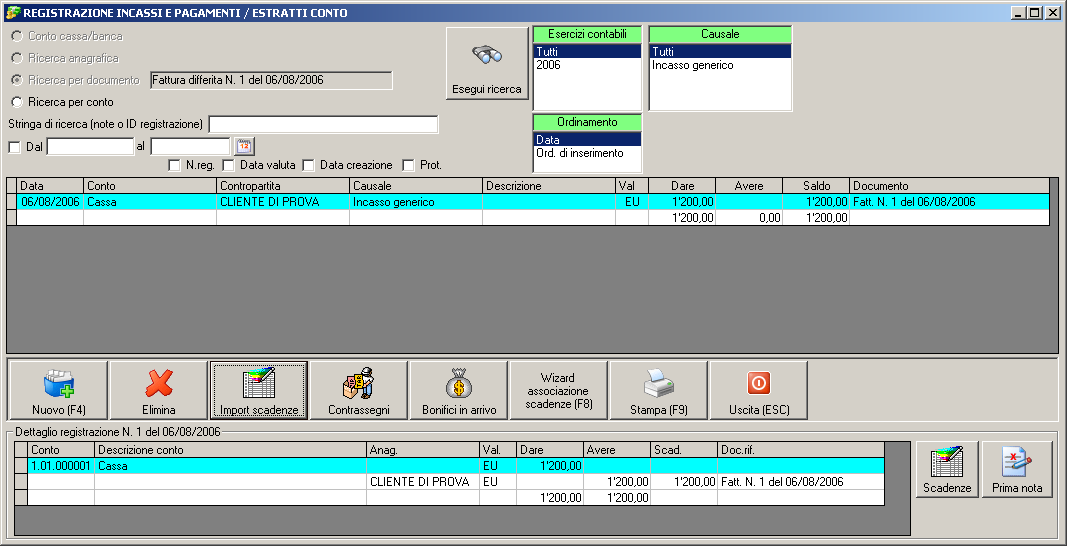Click the Ordinamento green header
1067x546 pixels.
point(587,123)
